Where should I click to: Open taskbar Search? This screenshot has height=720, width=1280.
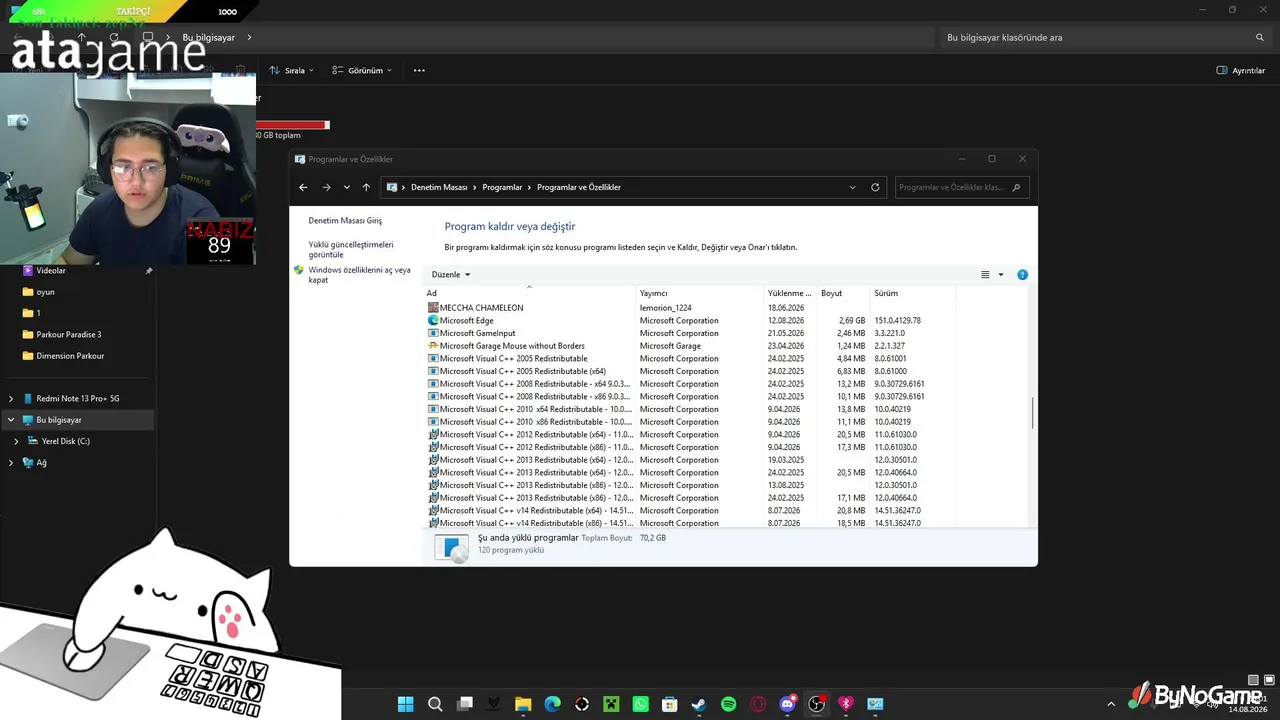click(435, 704)
